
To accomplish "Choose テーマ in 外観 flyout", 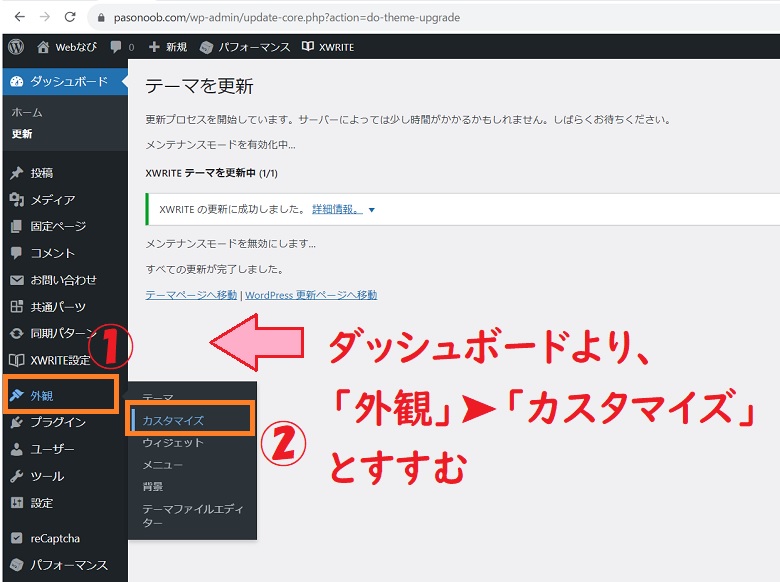I will (x=158, y=397).
